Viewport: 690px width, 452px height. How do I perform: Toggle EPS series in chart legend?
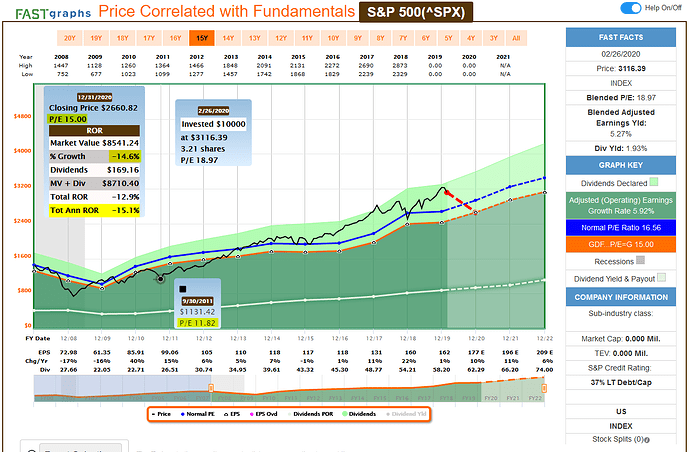(232, 414)
